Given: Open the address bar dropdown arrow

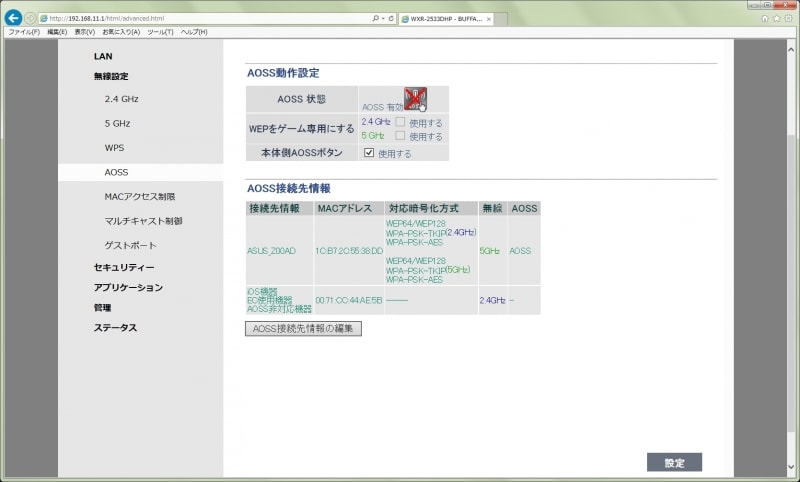Looking at the screenshot, I should tap(383, 18).
